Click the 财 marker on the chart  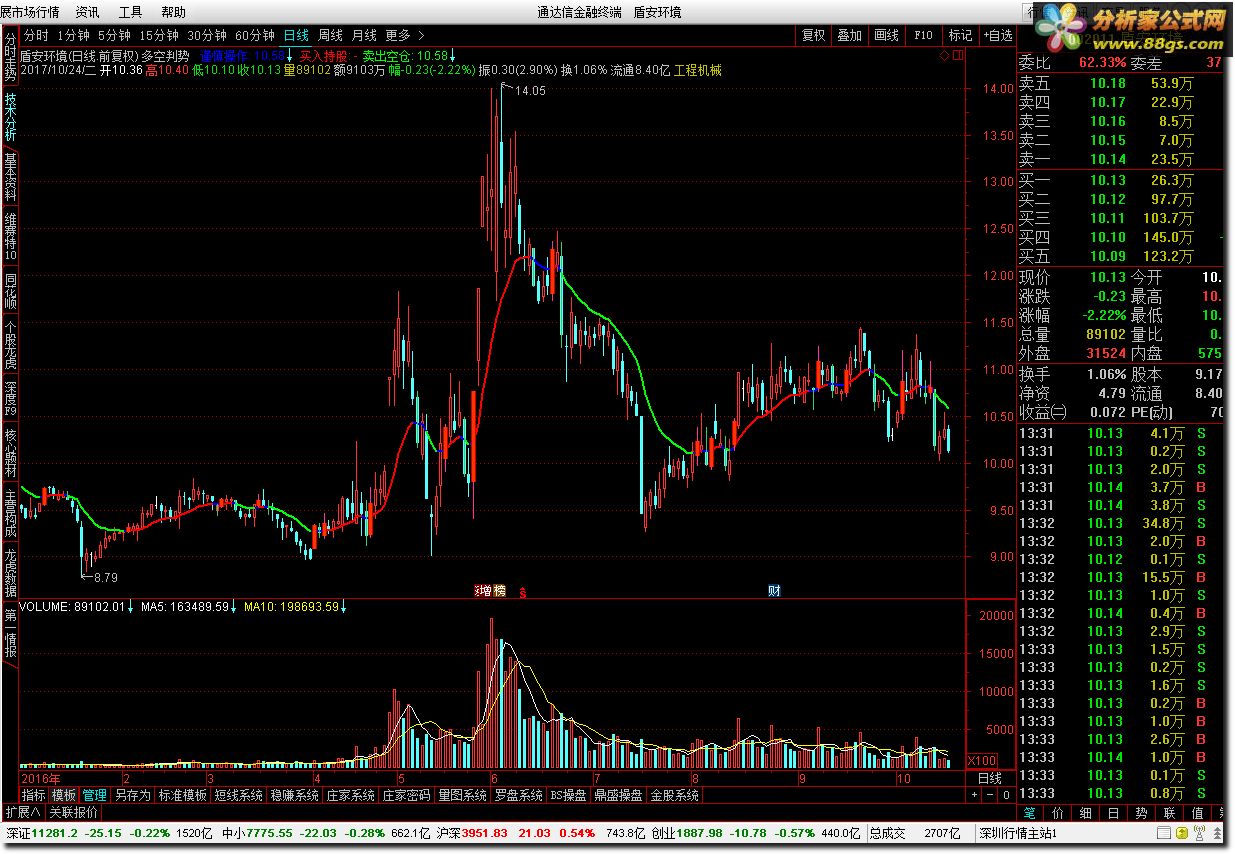(774, 591)
